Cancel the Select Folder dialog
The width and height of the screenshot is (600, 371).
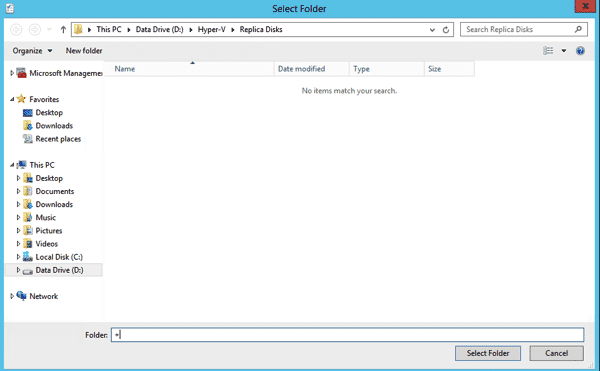[556, 353]
